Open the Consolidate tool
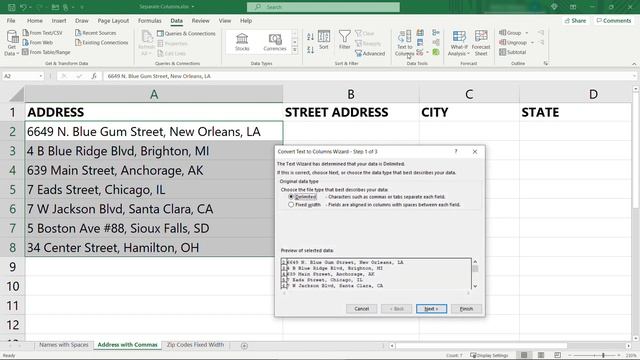This screenshot has height=360, width=640. pyautogui.click(x=436, y=33)
